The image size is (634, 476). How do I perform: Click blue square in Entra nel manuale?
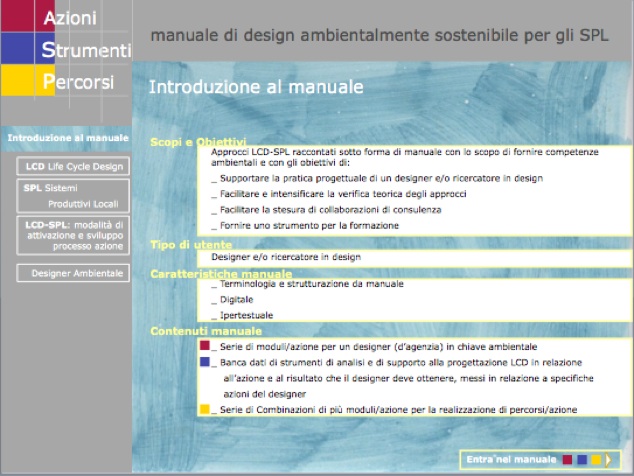(582, 460)
